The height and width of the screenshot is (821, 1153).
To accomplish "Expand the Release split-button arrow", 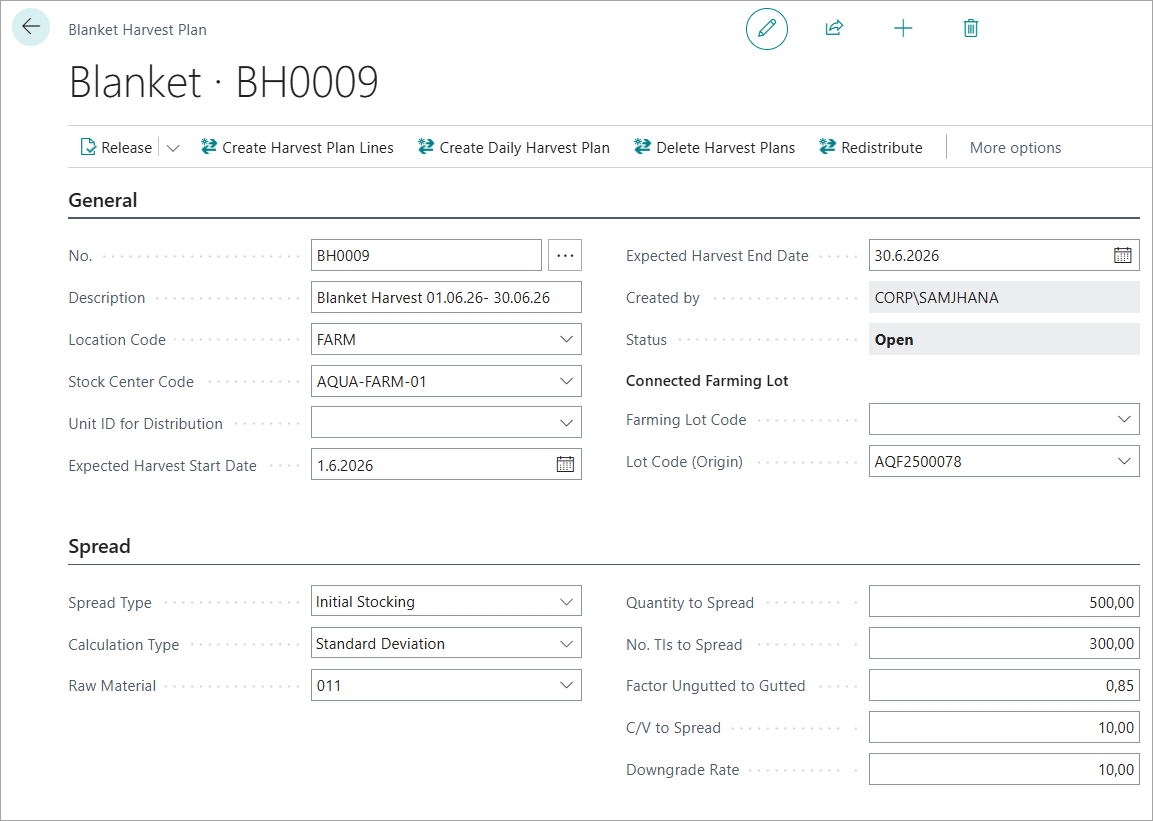I will tap(173, 148).
